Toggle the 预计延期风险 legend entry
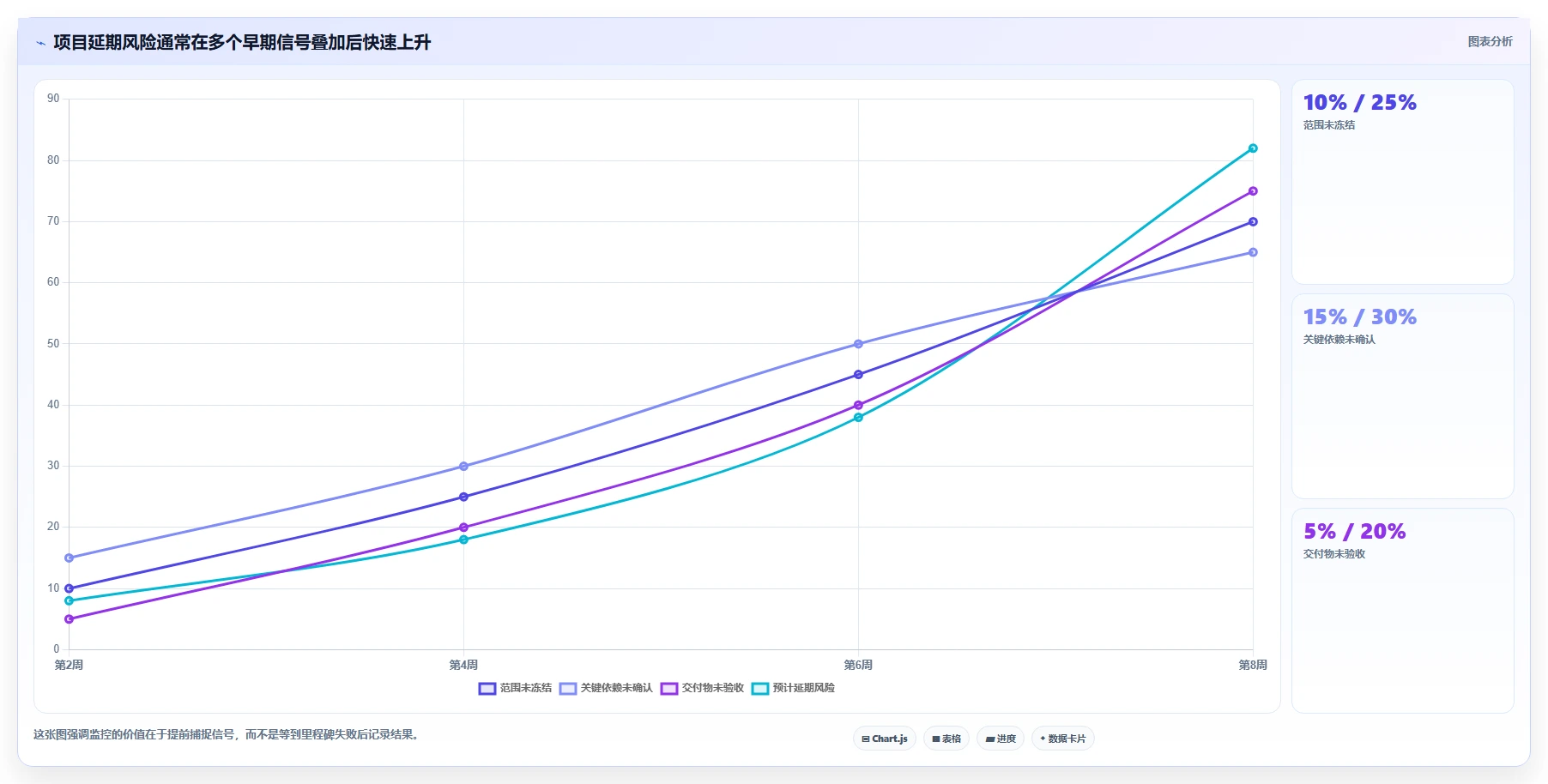The width and height of the screenshot is (1548, 784). [x=793, y=688]
